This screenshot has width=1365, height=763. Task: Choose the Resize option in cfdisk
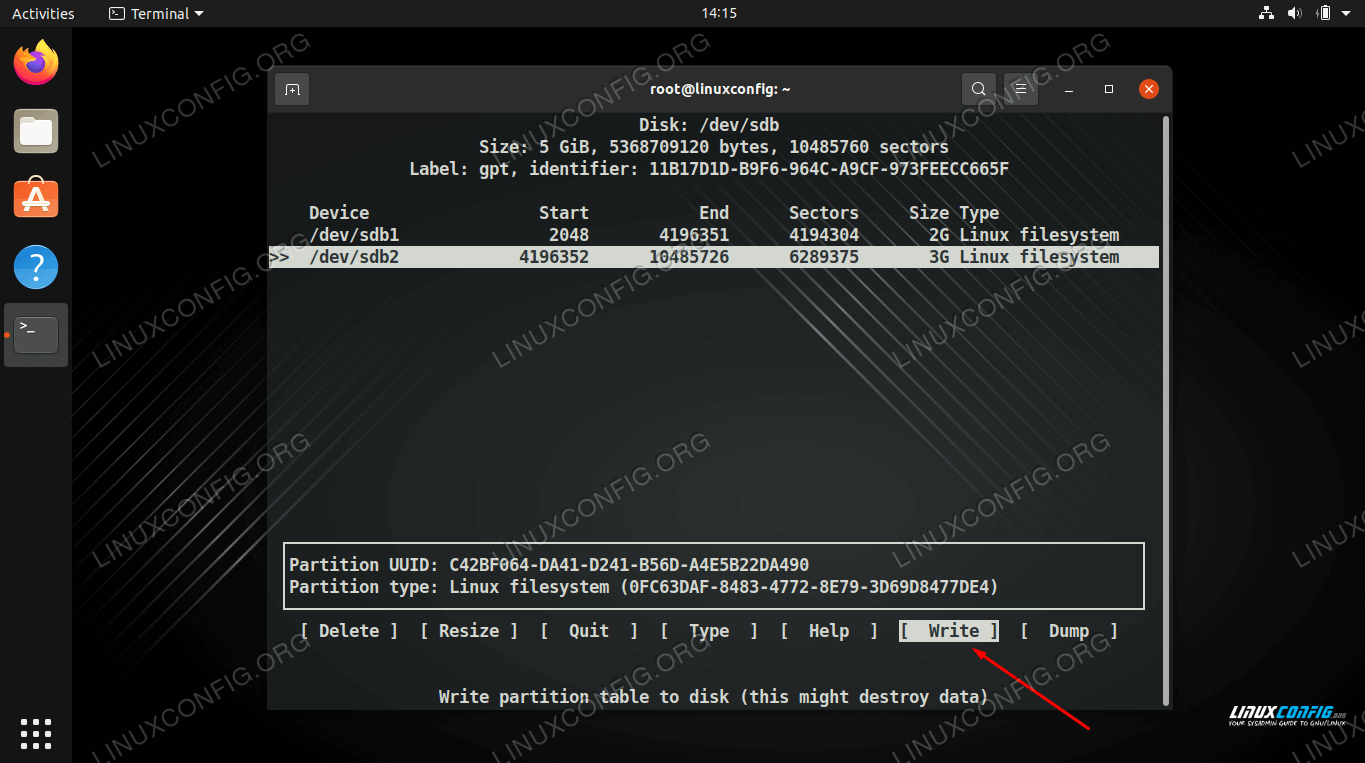pyautogui.click(x=469, y=631)
